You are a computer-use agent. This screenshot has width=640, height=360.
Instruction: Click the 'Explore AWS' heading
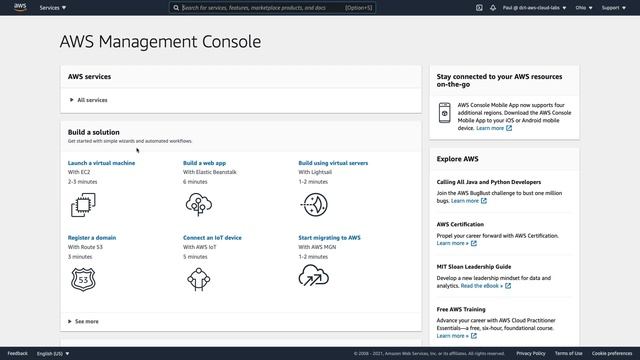457,159
